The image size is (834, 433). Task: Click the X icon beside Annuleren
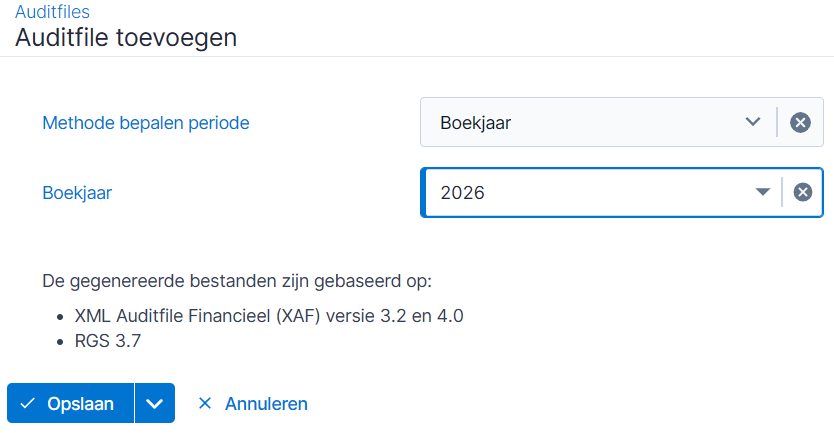coord(205,403)
